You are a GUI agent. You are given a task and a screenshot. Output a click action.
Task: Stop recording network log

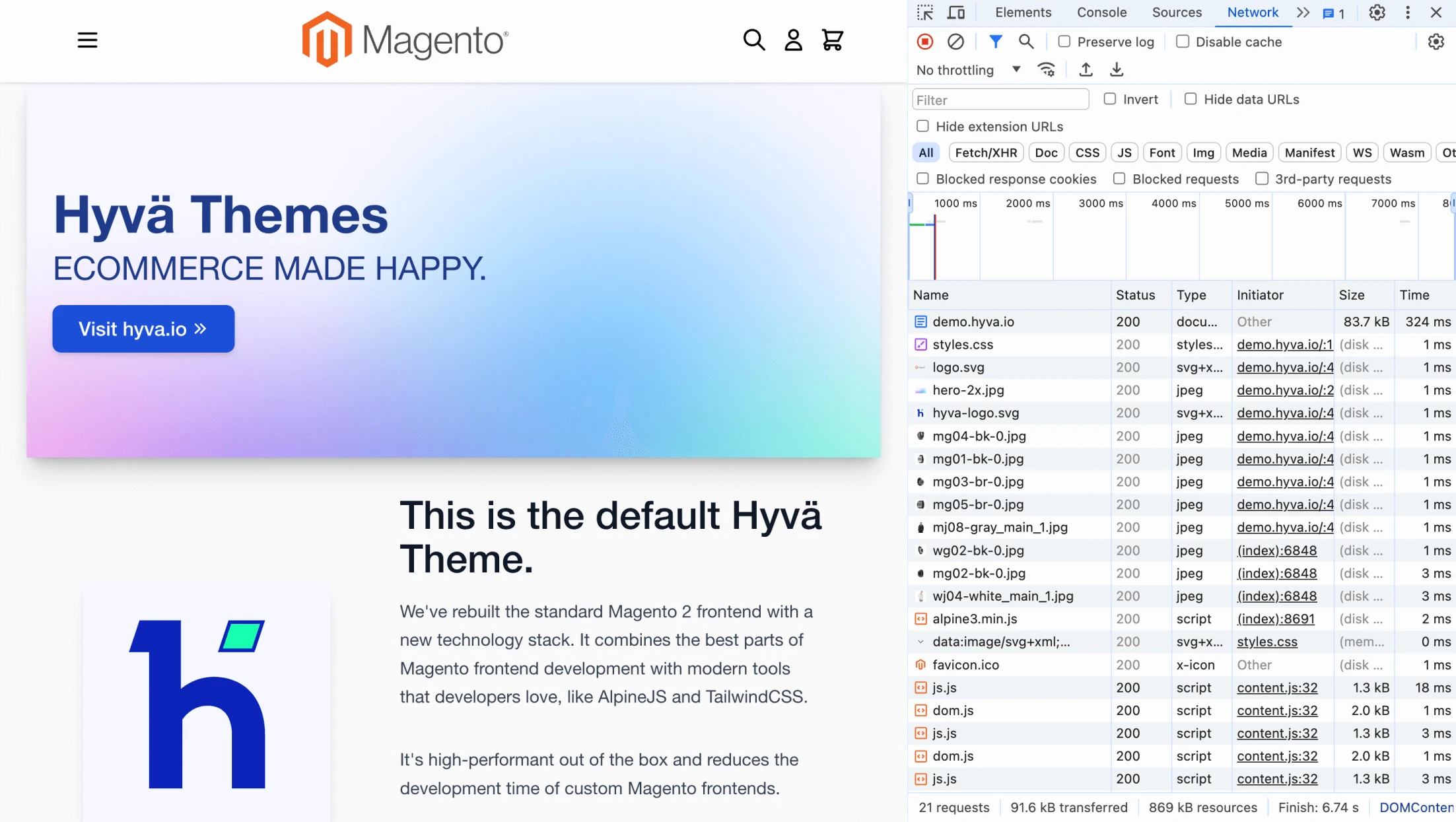(x=925, y=42)
